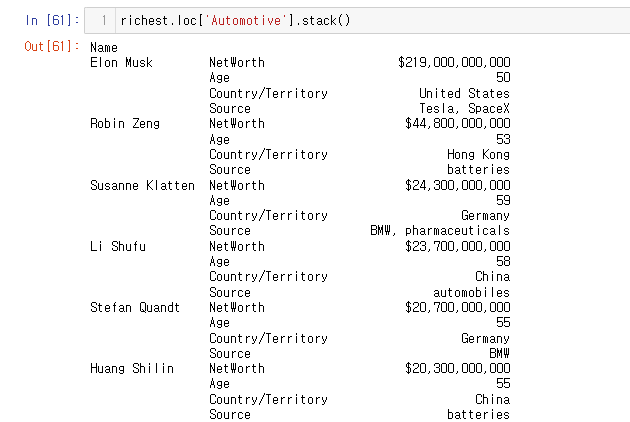630x422 pixels.
Task: Click the value $20,300,000,000
Action: tap(458, 369)
